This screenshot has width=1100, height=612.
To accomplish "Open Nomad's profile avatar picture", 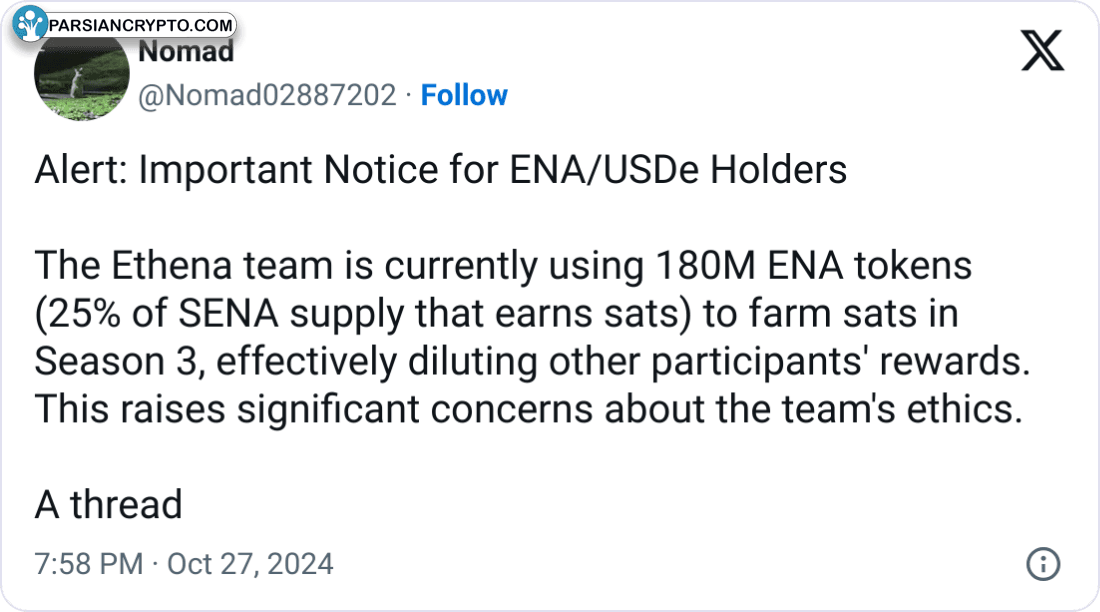I will pyautogui.click(x=82, y=82).
